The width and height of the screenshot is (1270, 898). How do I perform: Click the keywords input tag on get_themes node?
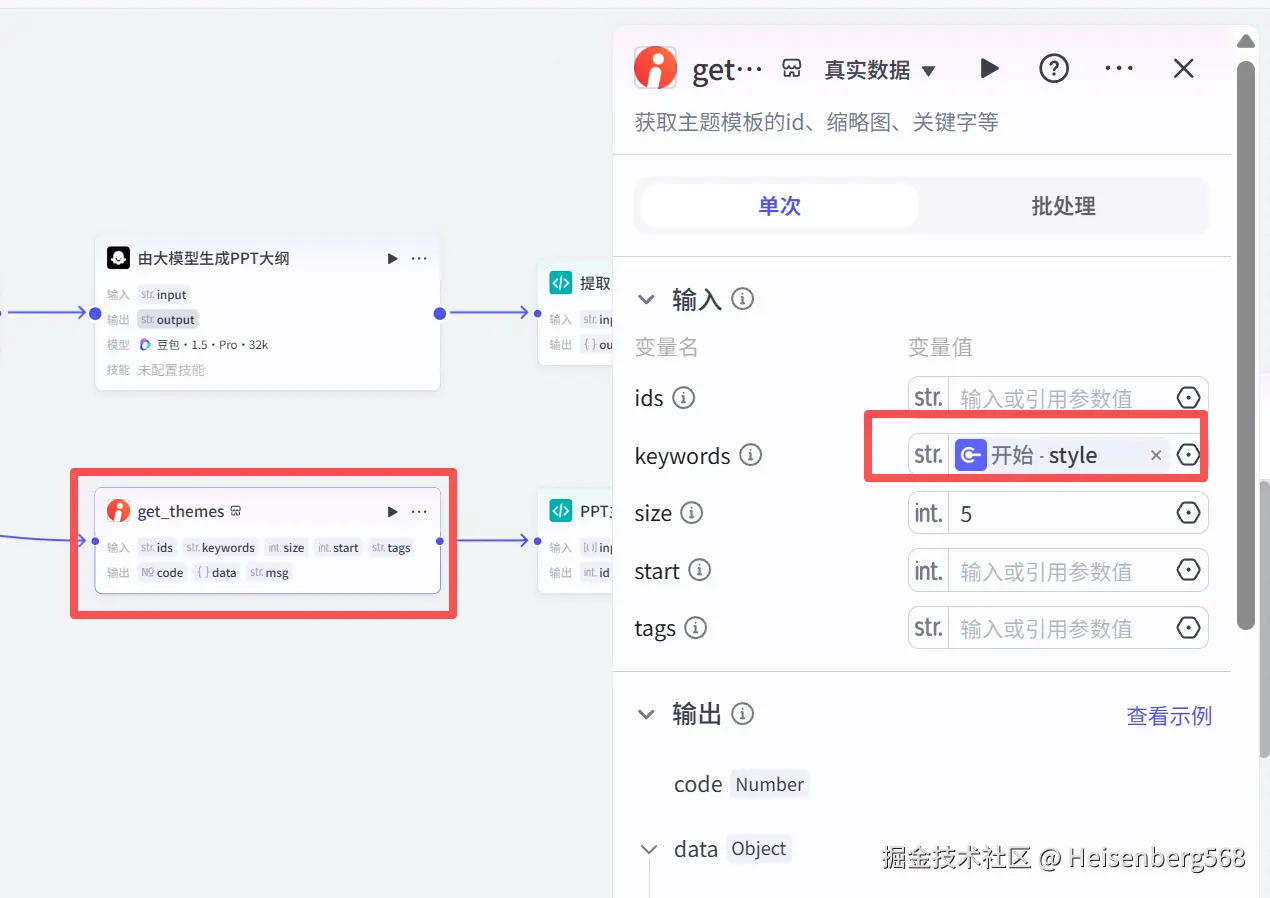click(x=220, y=548)
